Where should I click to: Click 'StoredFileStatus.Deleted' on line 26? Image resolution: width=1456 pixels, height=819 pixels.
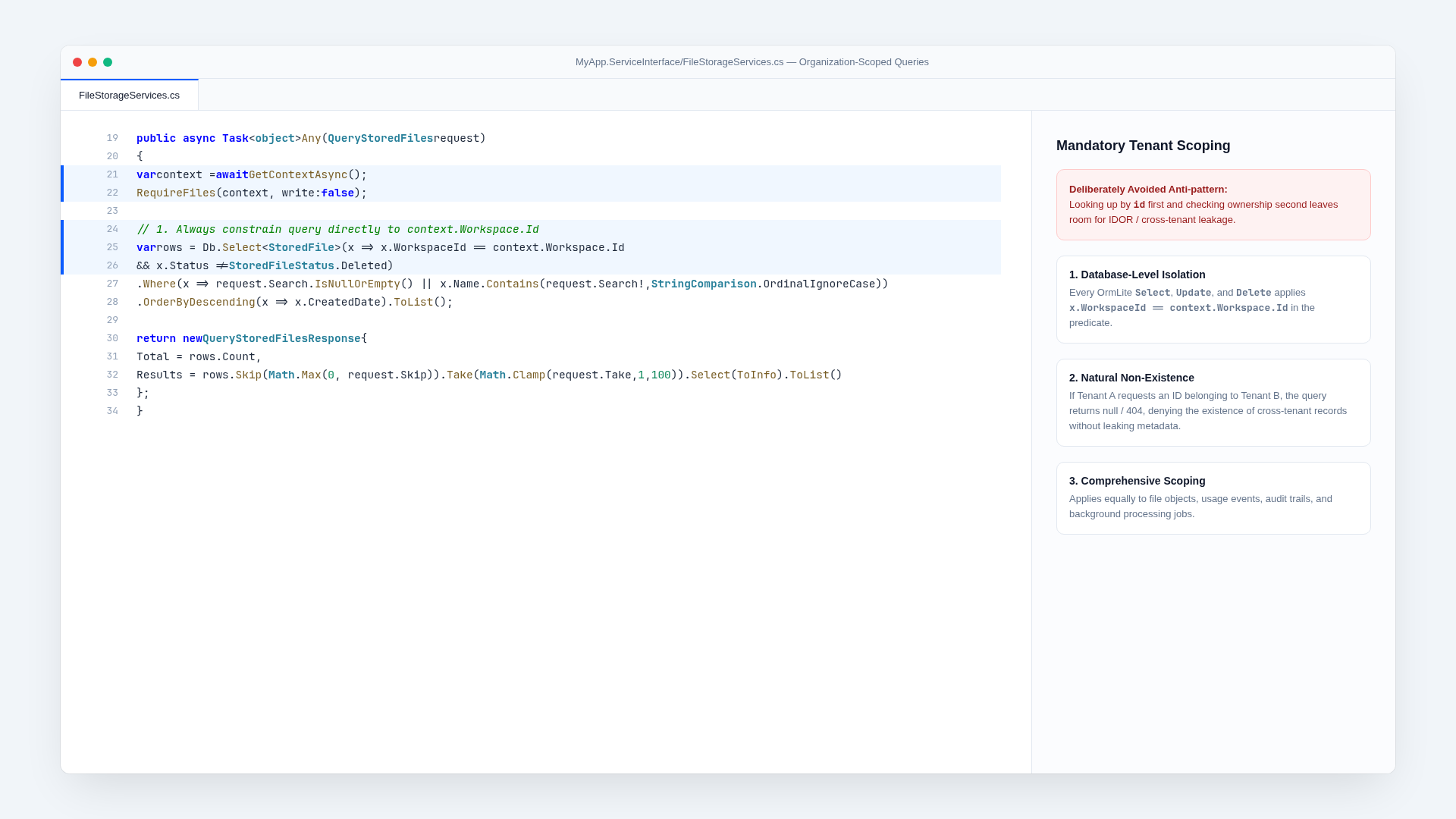pyautogui.click(x=308, y=265)
